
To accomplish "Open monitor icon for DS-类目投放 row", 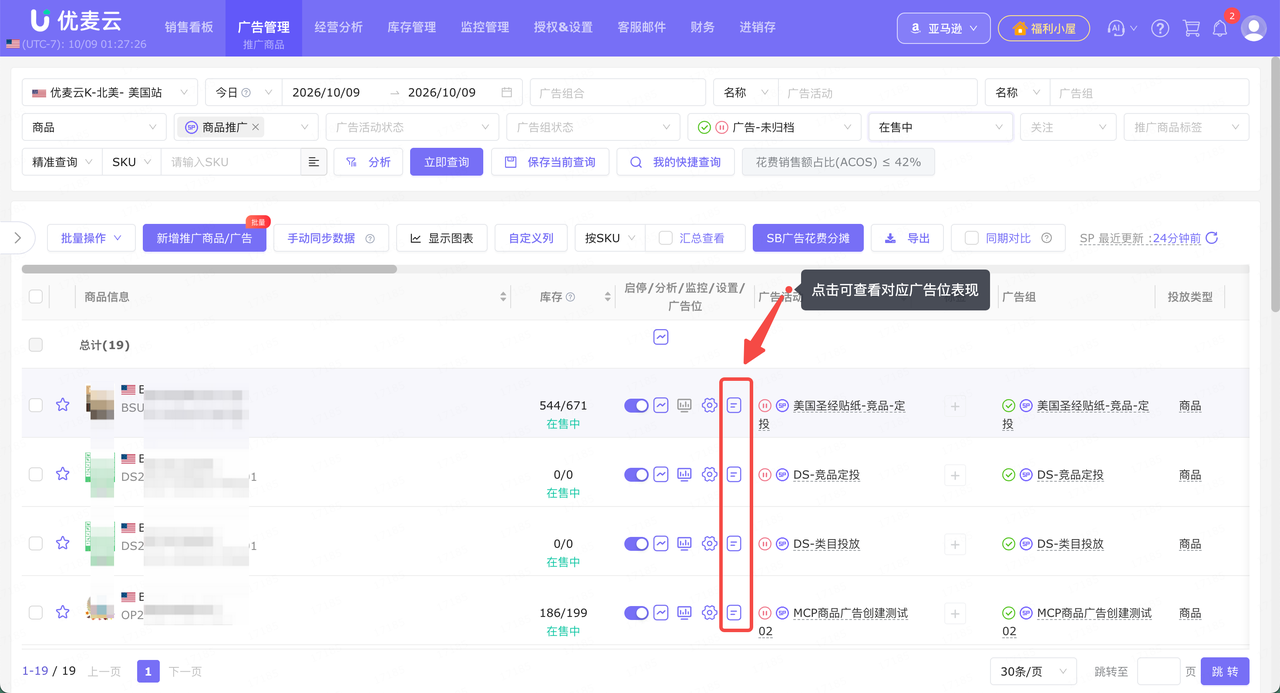I will [x=685, y=543].
